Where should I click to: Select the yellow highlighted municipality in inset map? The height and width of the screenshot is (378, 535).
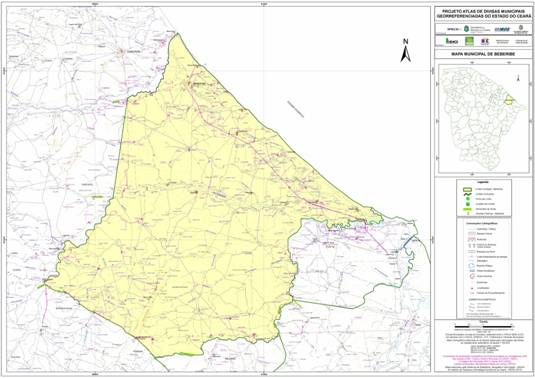(508, 101)
